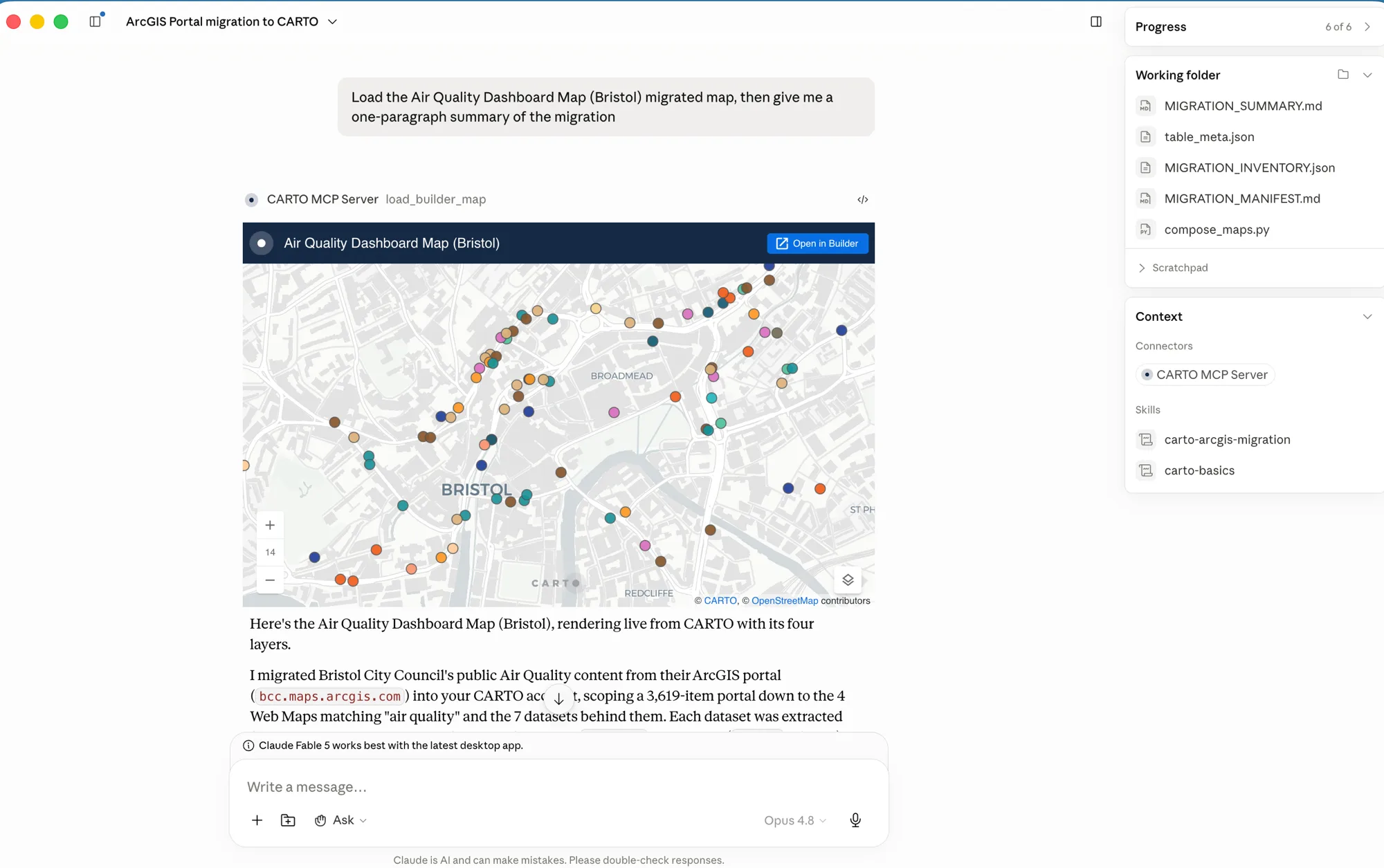
Task: Open the Opus 4.8 model selector
Action: tap(795, 820)
